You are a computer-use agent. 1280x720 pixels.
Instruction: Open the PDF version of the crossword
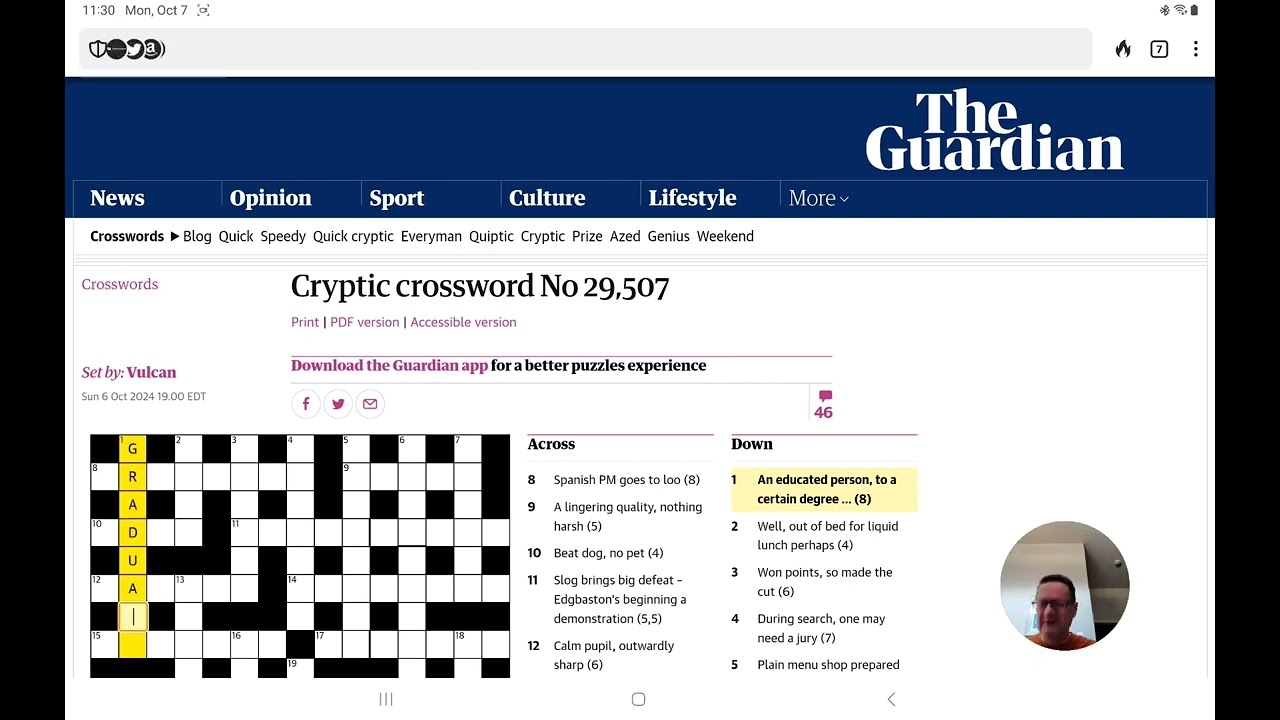pos(364,322)
